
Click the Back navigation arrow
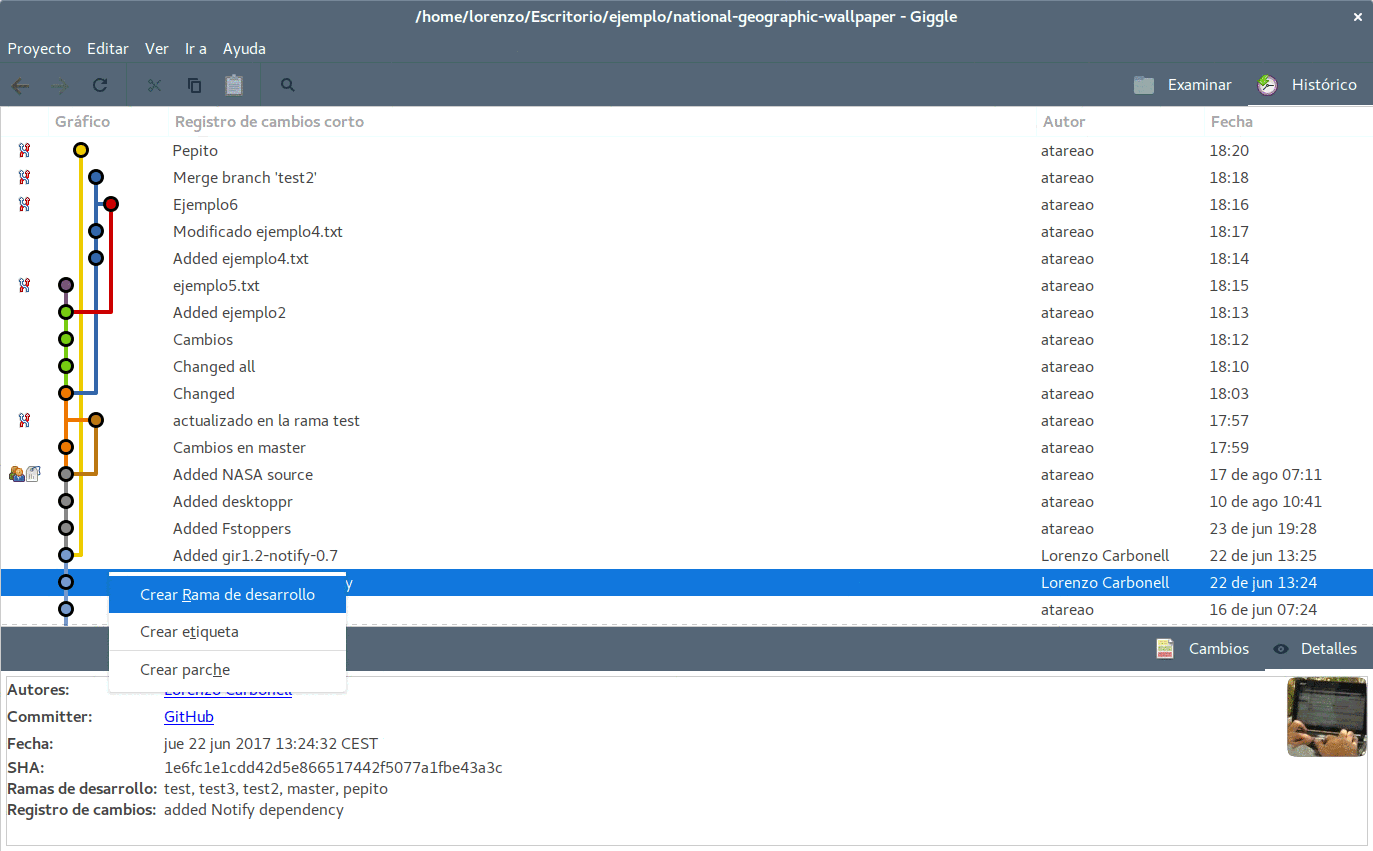pos(20,85)
